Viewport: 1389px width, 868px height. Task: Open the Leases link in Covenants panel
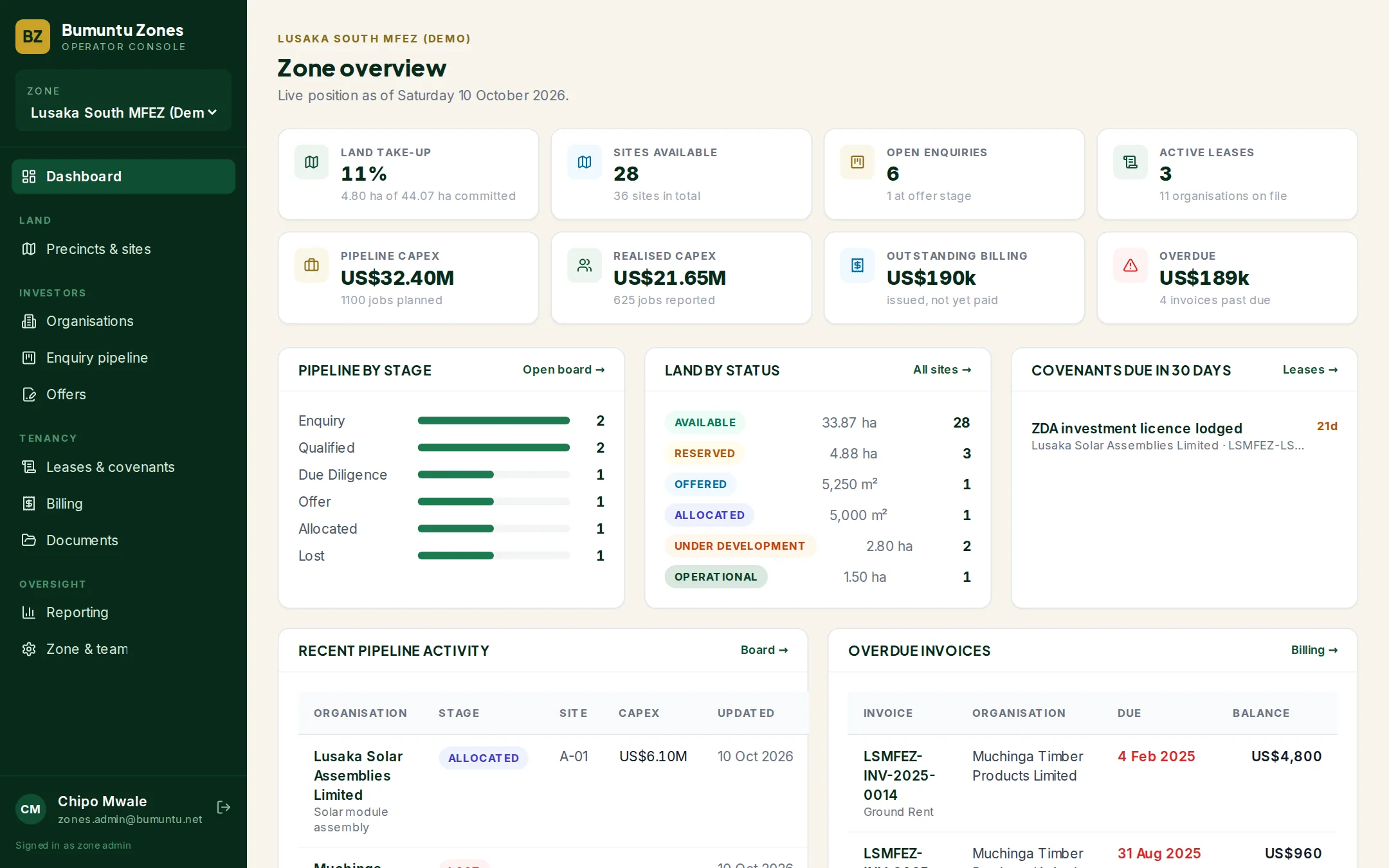(x=1310, y=370)
